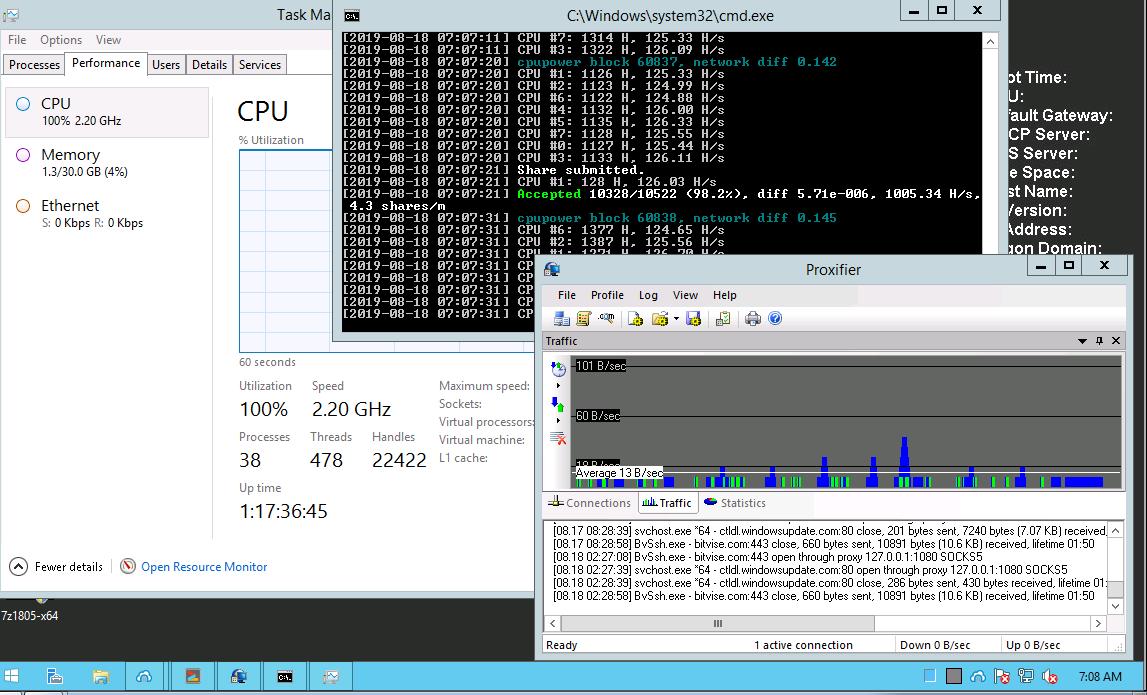
Task: Click the Proxy Servers toolbar icon
Action: pos(562,318)
